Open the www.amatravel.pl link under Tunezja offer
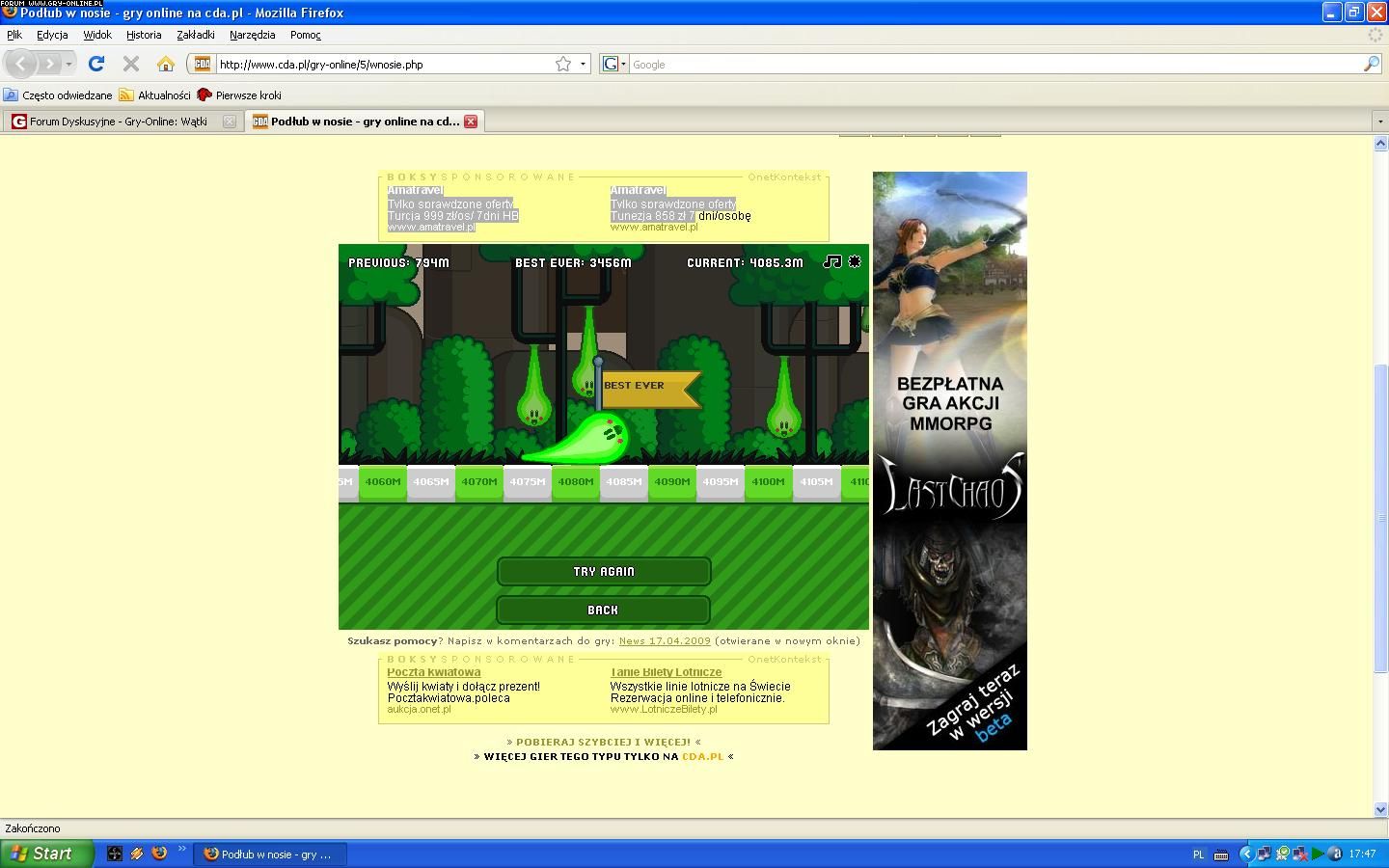1389x868 pixels. click(654, 227)
